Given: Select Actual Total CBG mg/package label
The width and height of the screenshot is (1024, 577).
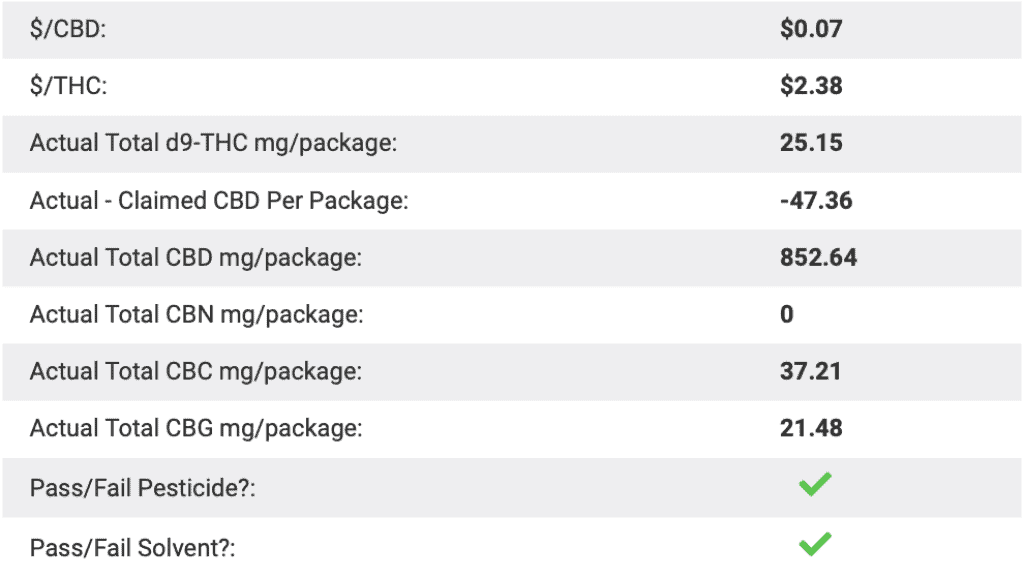Looking at the screenshot, I should 196,429.
